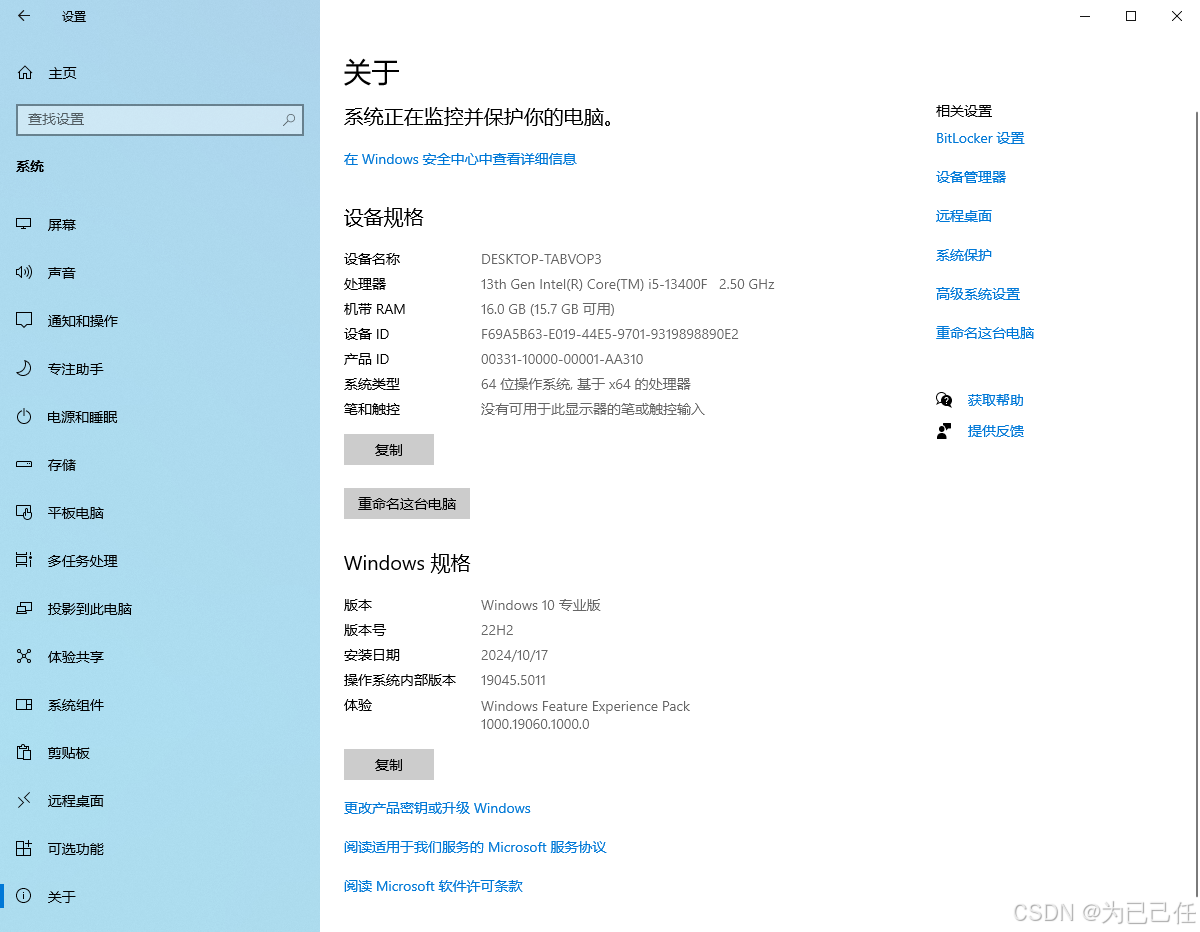1200x932 pixels.
Task: Click the 剪贴板 clipboard icon
Action: pyautogui.click(x=25, y=752)
